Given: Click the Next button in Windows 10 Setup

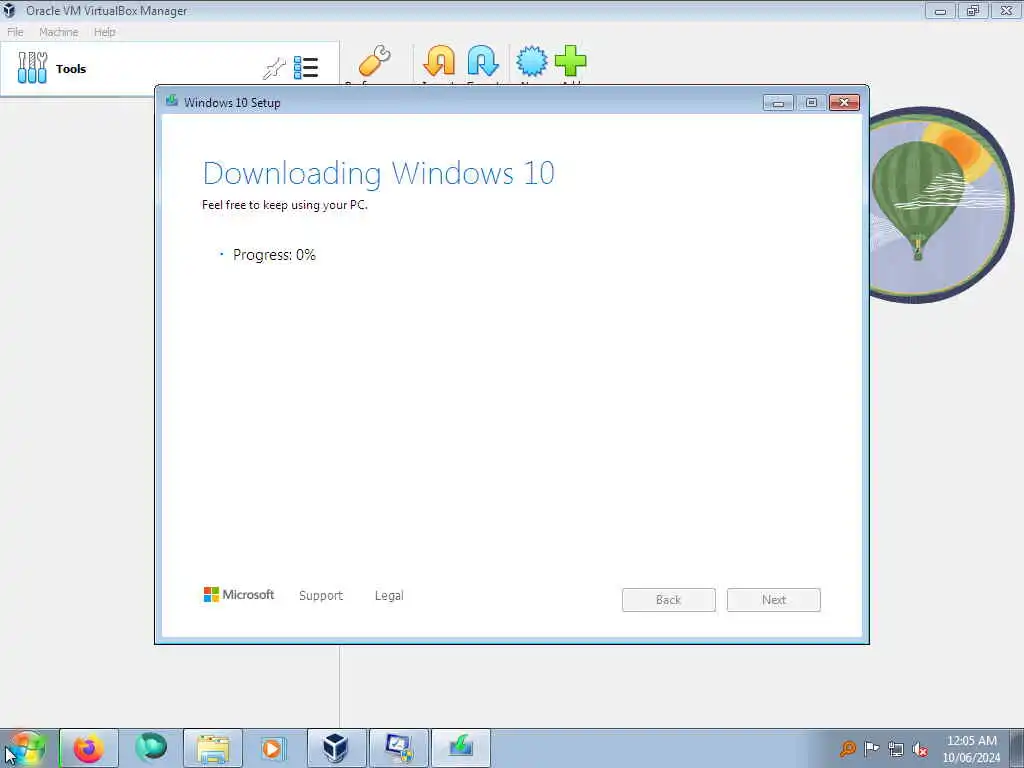Looking at the screenshot, I should 774,600.
